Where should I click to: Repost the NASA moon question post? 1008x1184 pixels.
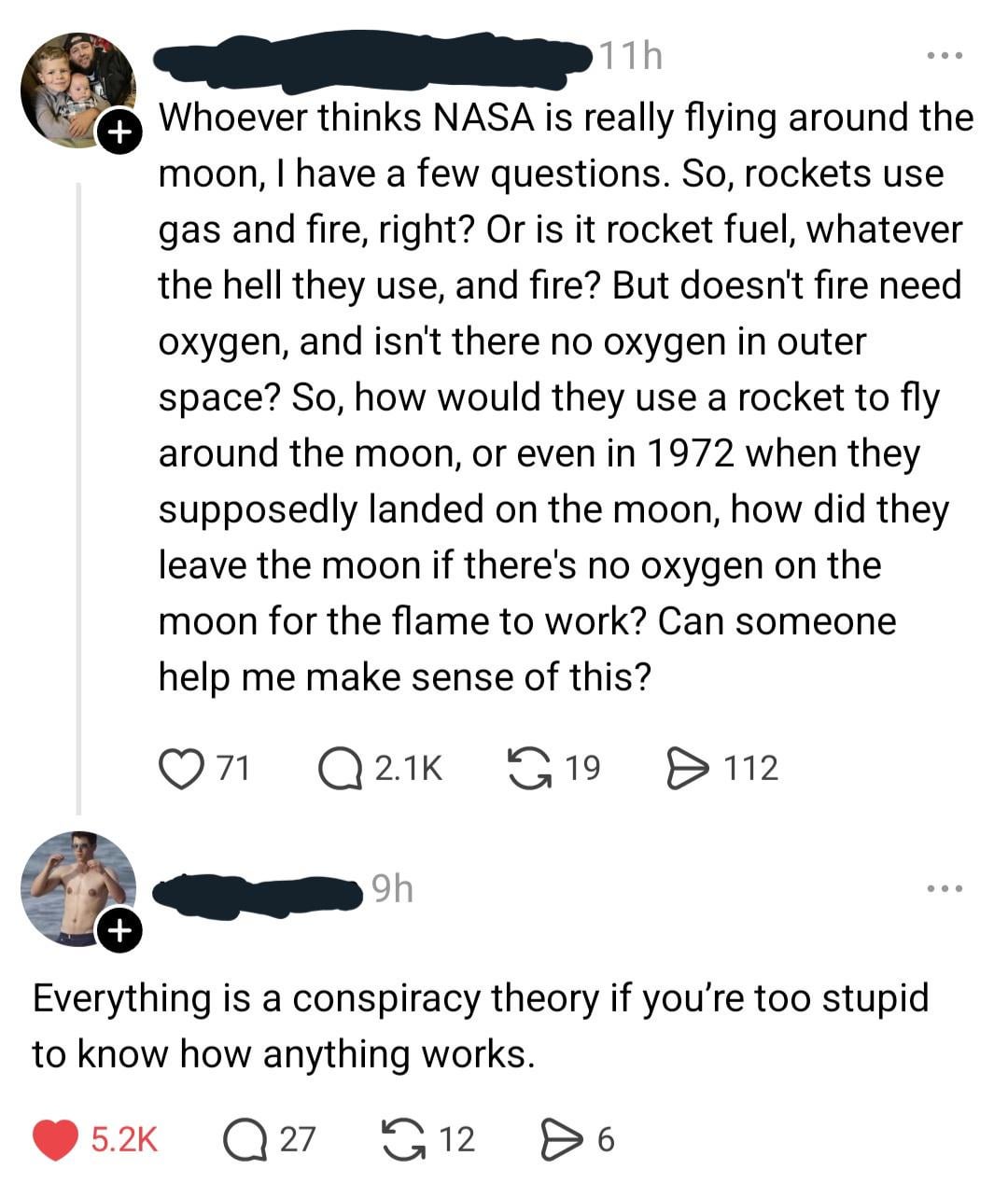click(528, 768)
